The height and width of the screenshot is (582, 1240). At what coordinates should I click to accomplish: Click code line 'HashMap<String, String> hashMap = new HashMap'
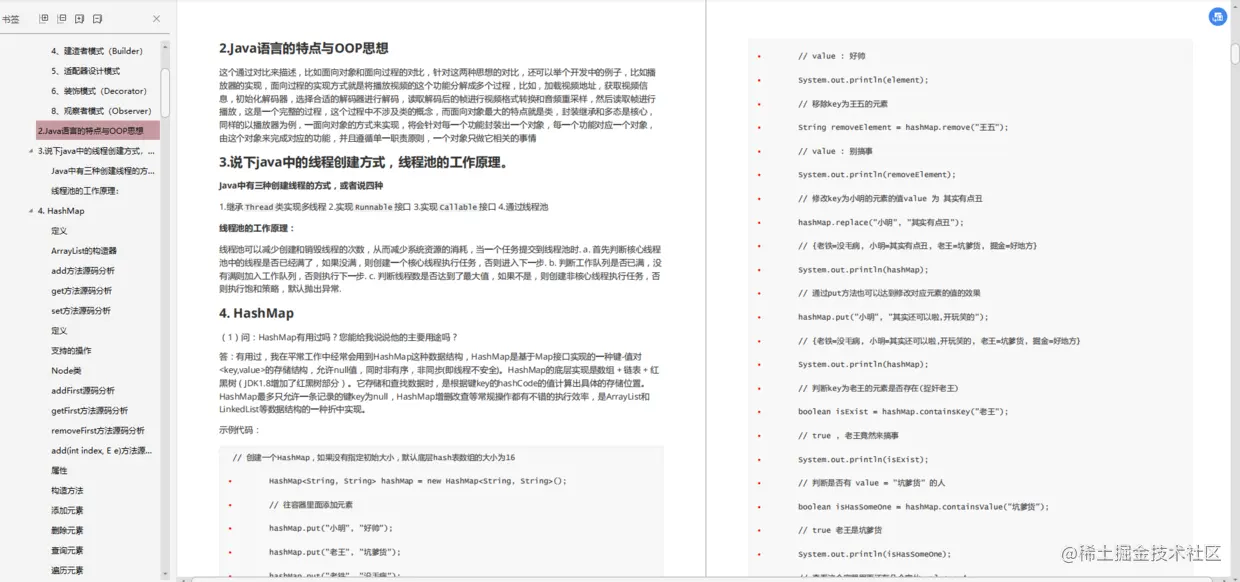pos(417,480)
